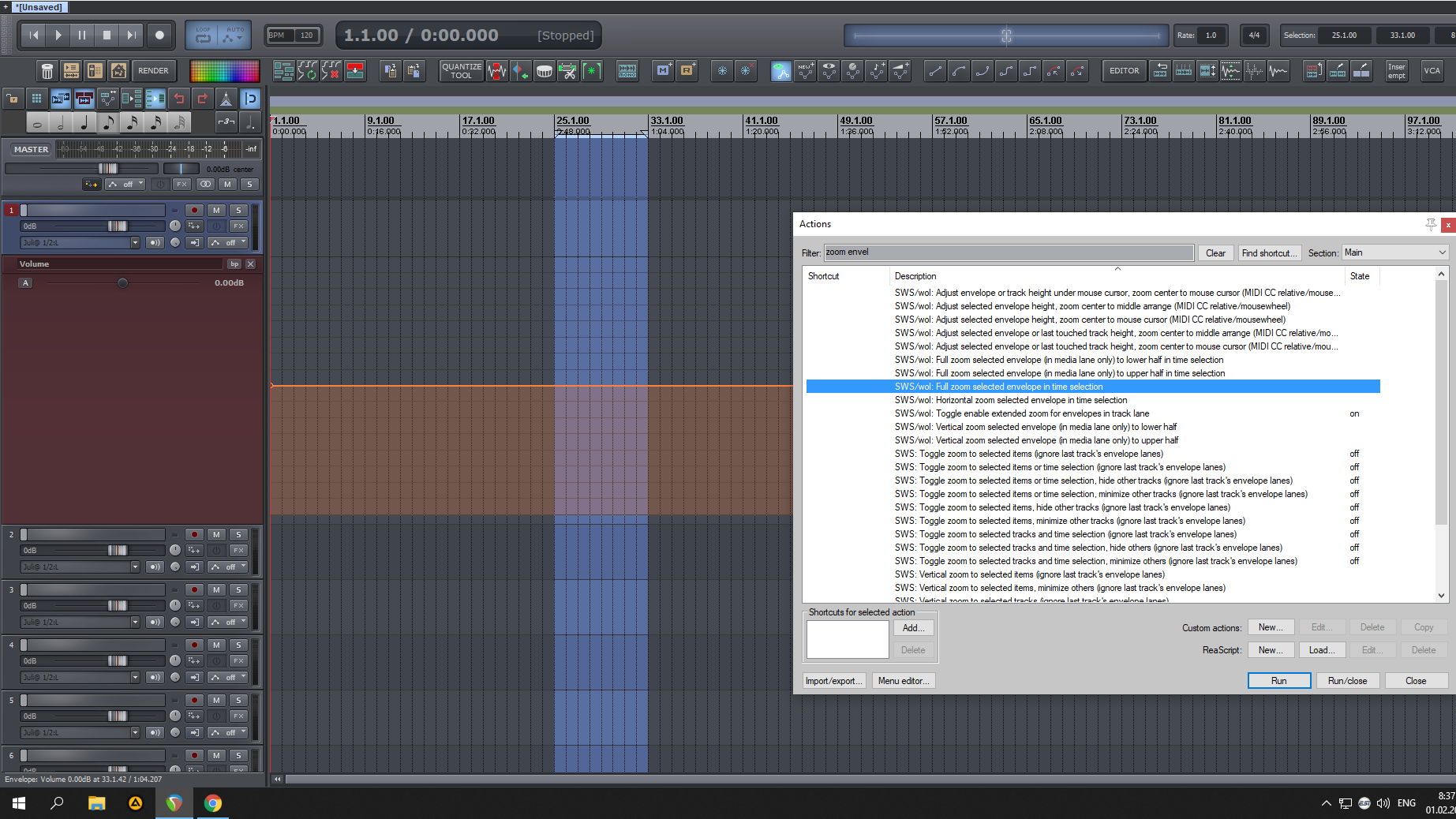Viewport: 1456px width, 819px height.
Task: Click the Volume envelope slider knob
Action: pos(122,283)
